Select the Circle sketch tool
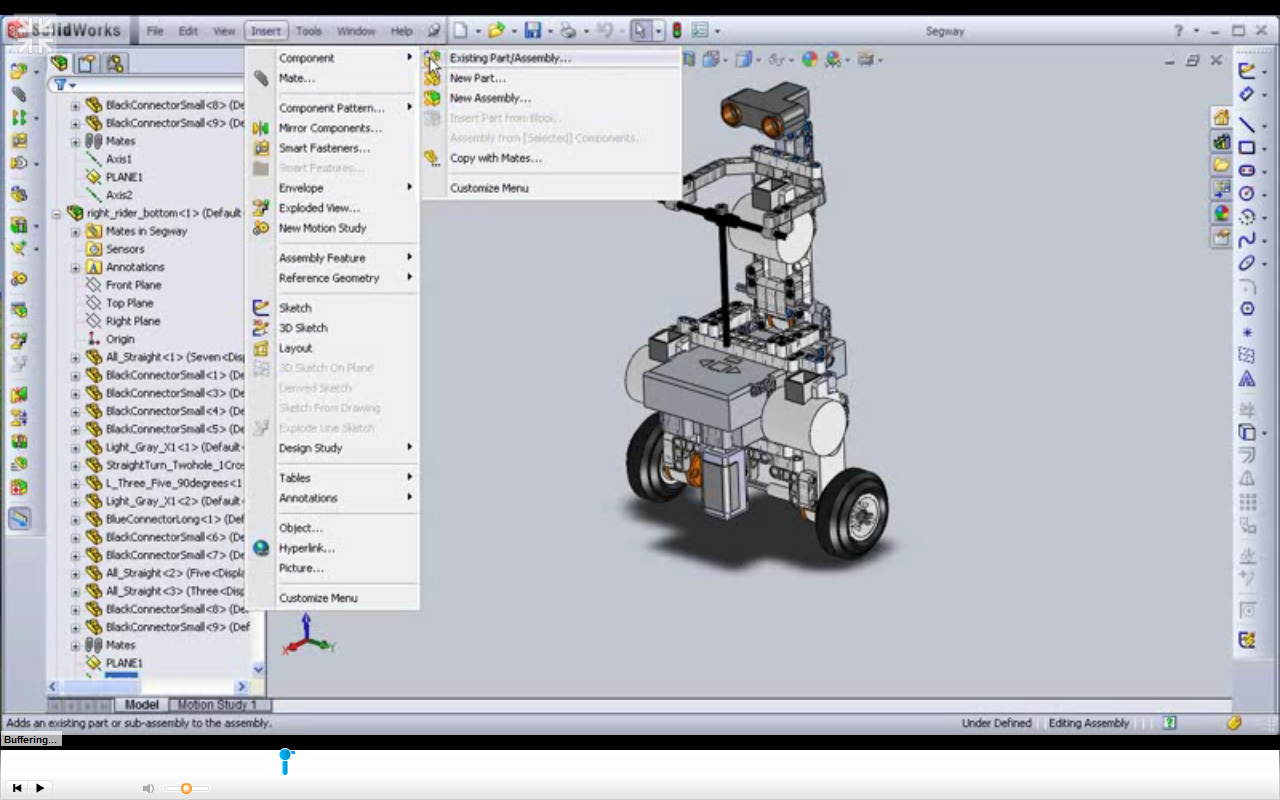1280x800 pixels. [1247, 194]
